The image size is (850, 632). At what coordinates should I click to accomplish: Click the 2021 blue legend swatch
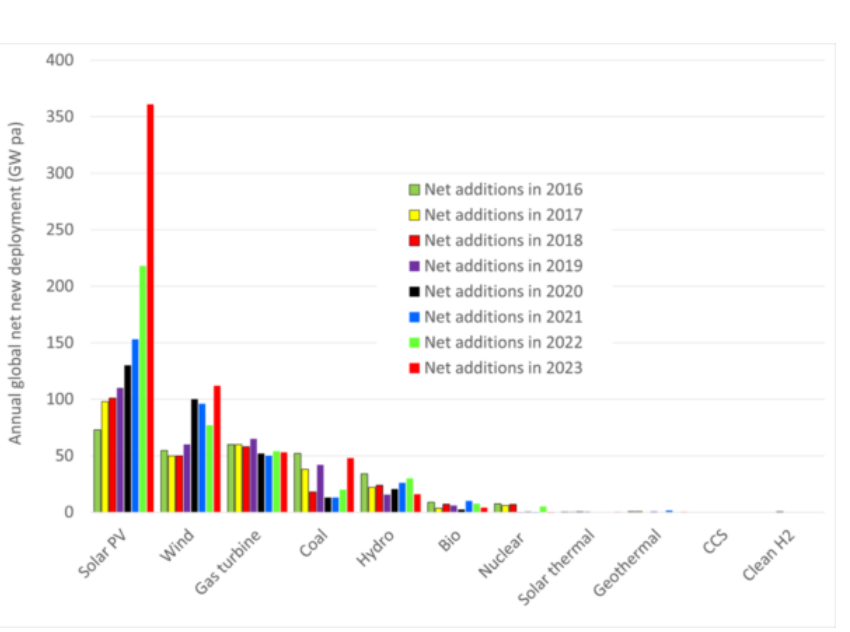(414, 317)
